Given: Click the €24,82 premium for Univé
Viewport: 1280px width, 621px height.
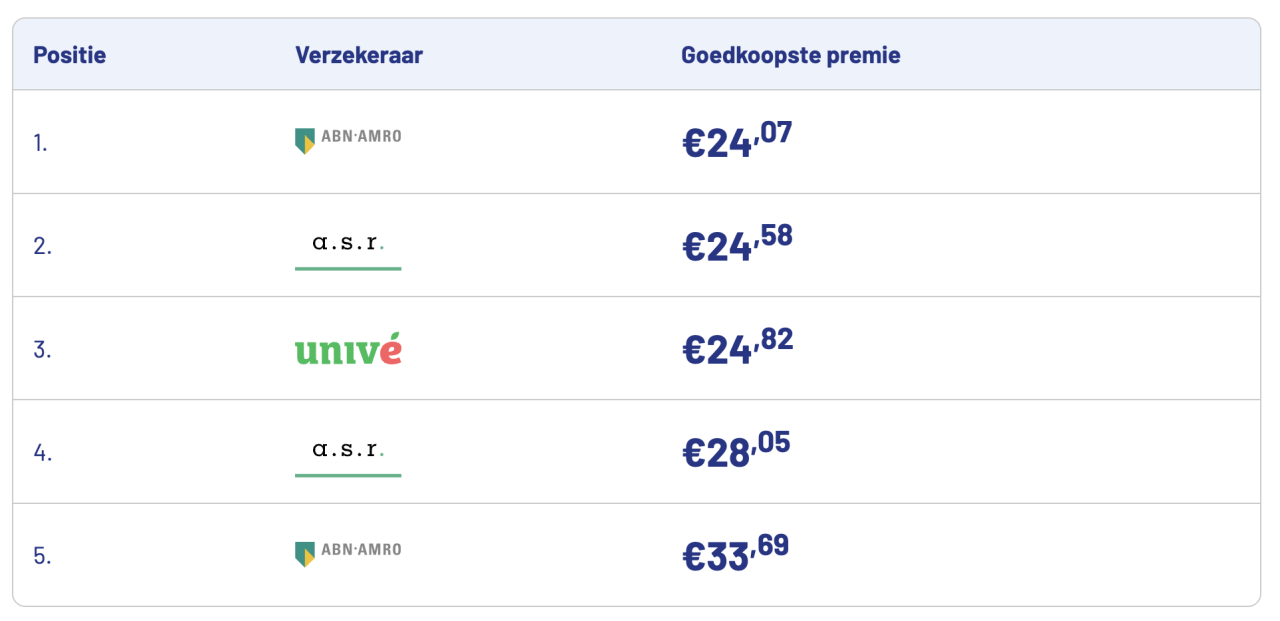Looking at the screenshot, I should [x=737, y=347].
